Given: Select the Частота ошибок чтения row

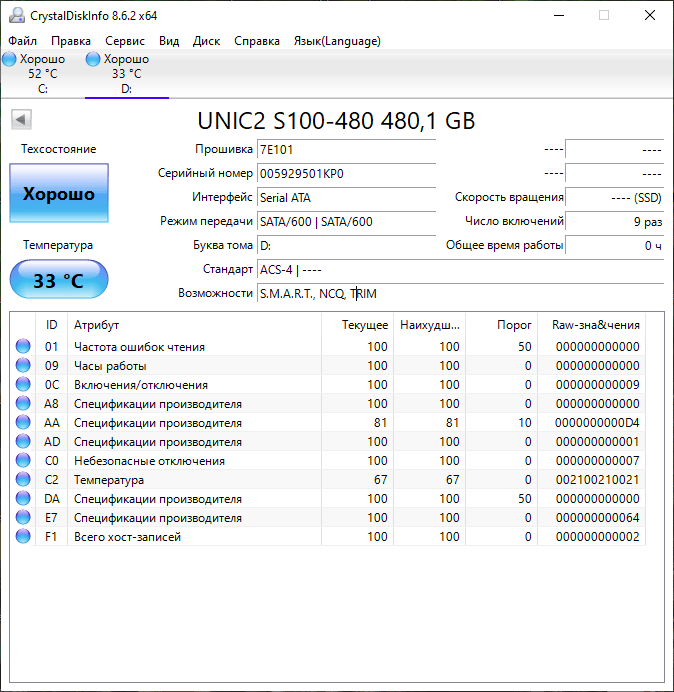Looking at the screenshot, I should [x=328, y=346].
